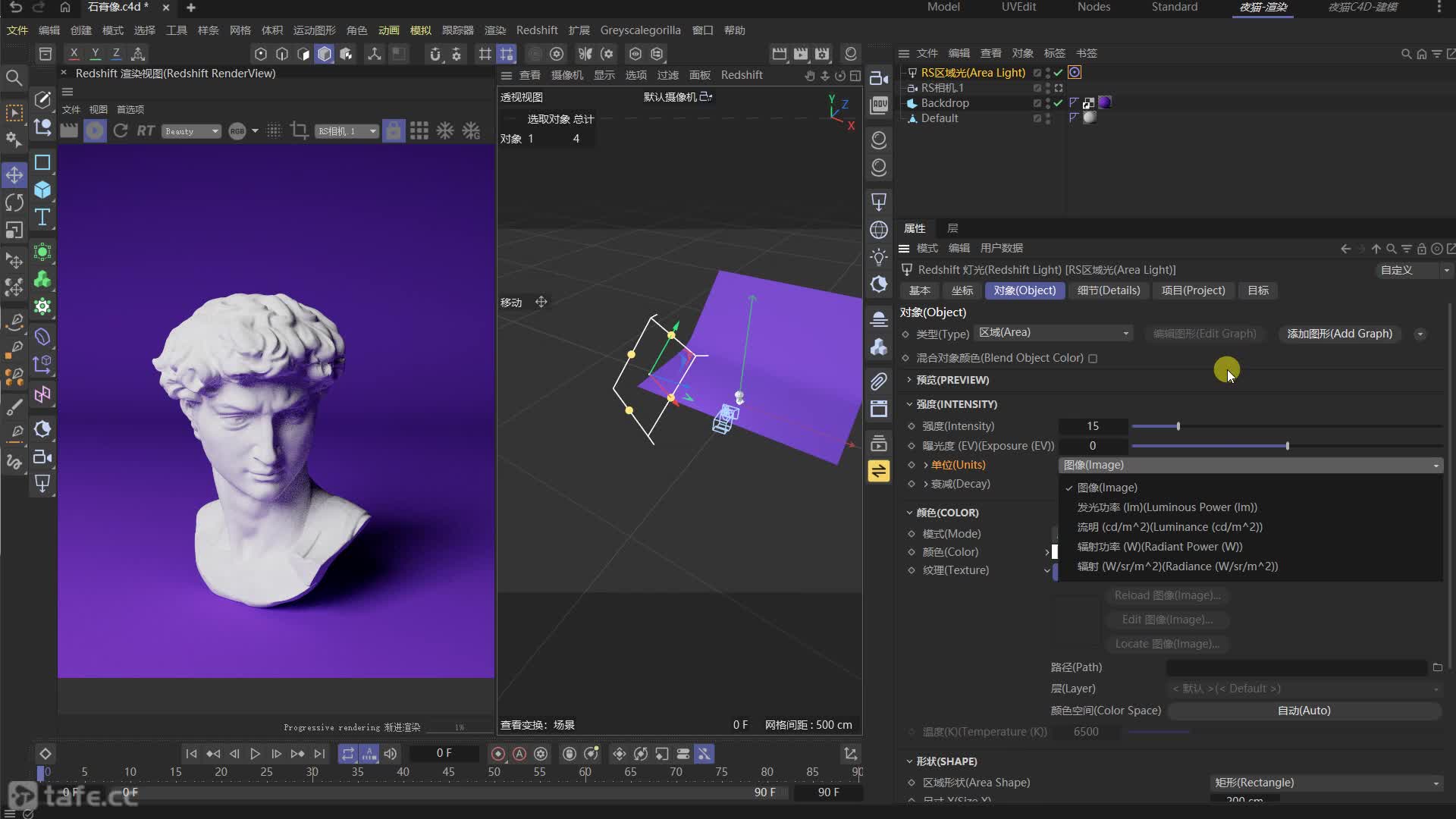Open 自定义 preset dropdown in attributes
Image resolution: width=1456 pixels, height=819 pixels.
(1414, 270)
